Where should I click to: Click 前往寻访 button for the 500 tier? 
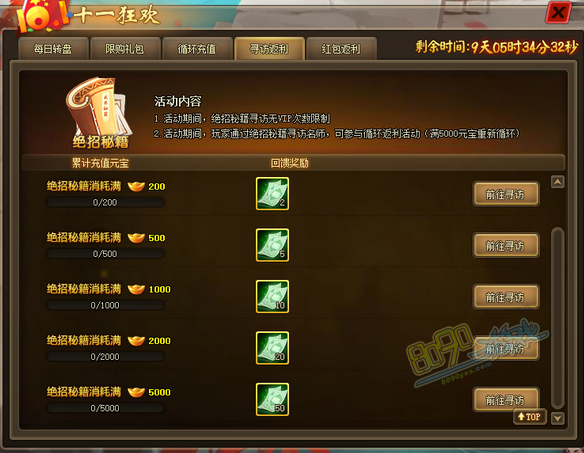coord(506,246)
